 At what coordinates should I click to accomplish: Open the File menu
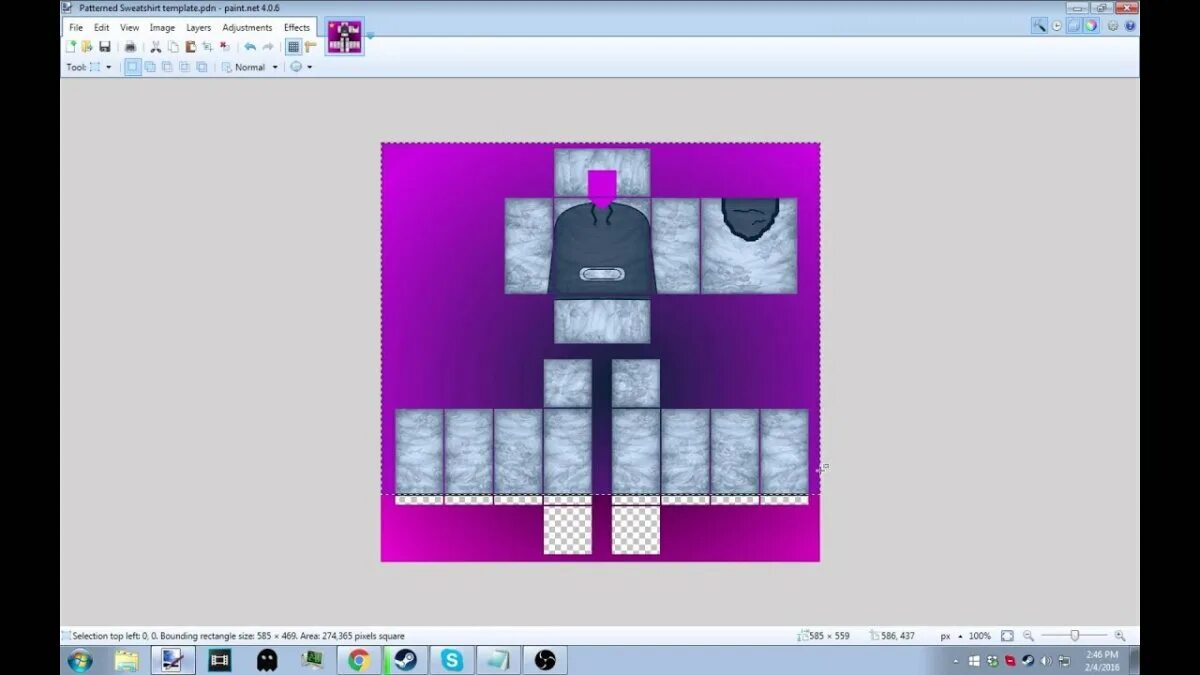[x=76, y=27]
